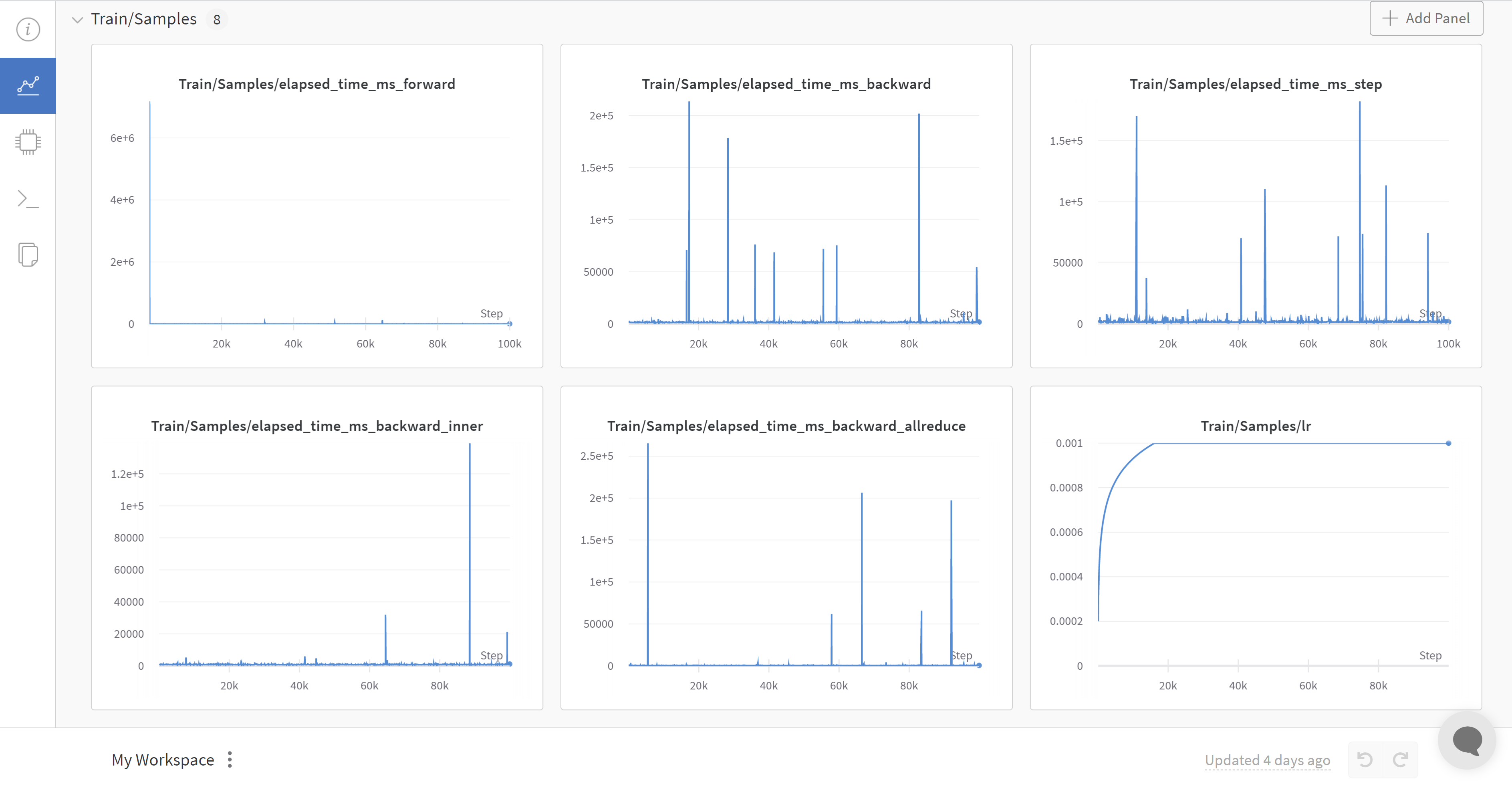
Task: Click the My Workspace label
Action: pyautogui.click(x=163, y=760)
